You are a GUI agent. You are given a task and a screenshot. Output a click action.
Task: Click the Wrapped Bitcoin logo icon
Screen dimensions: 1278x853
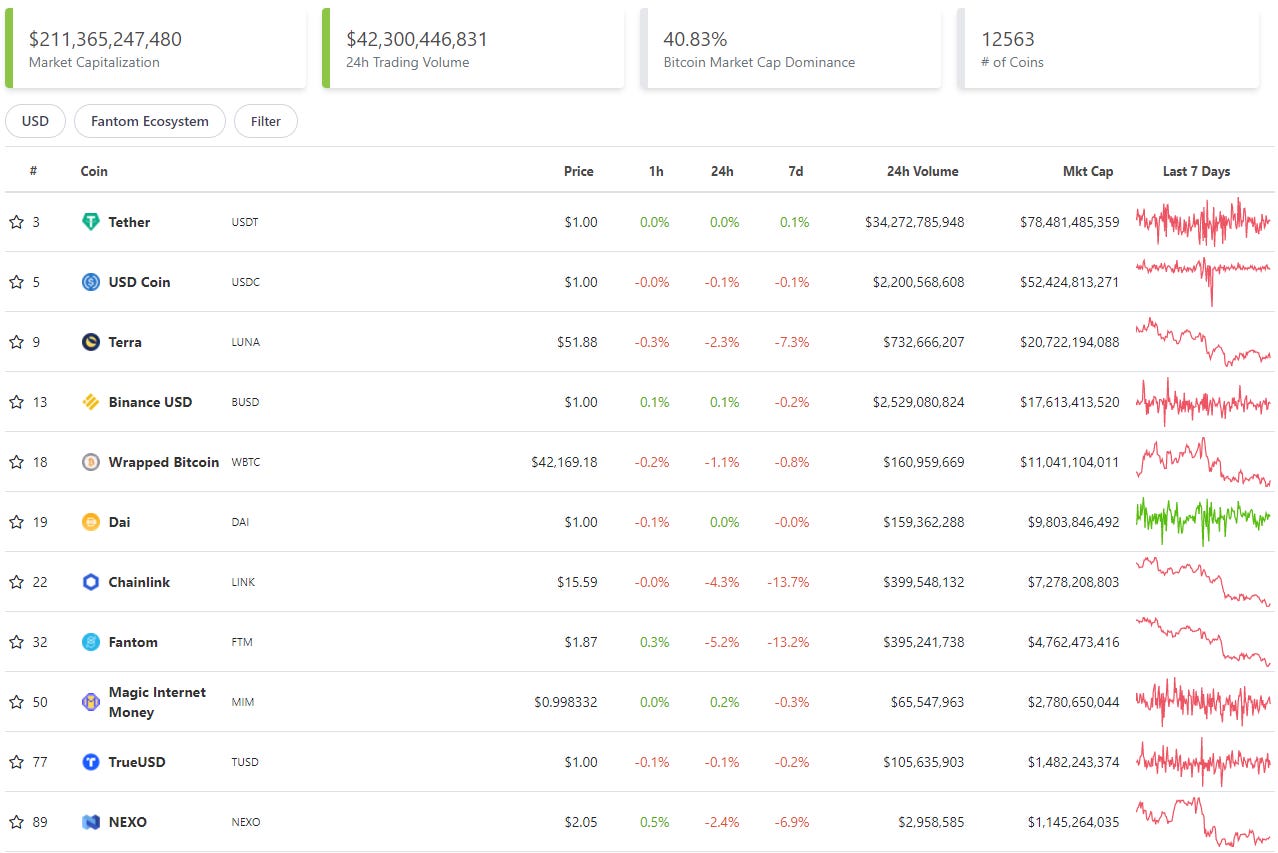(x=91, y=462)
